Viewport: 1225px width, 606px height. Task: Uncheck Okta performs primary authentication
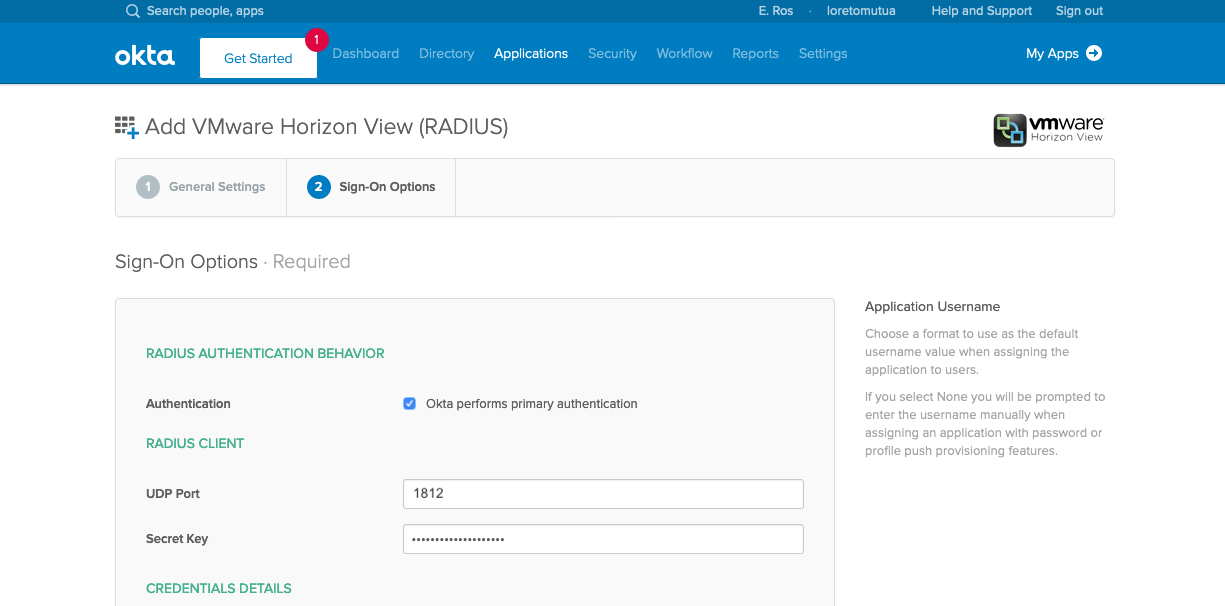click(x=409, y=404)
